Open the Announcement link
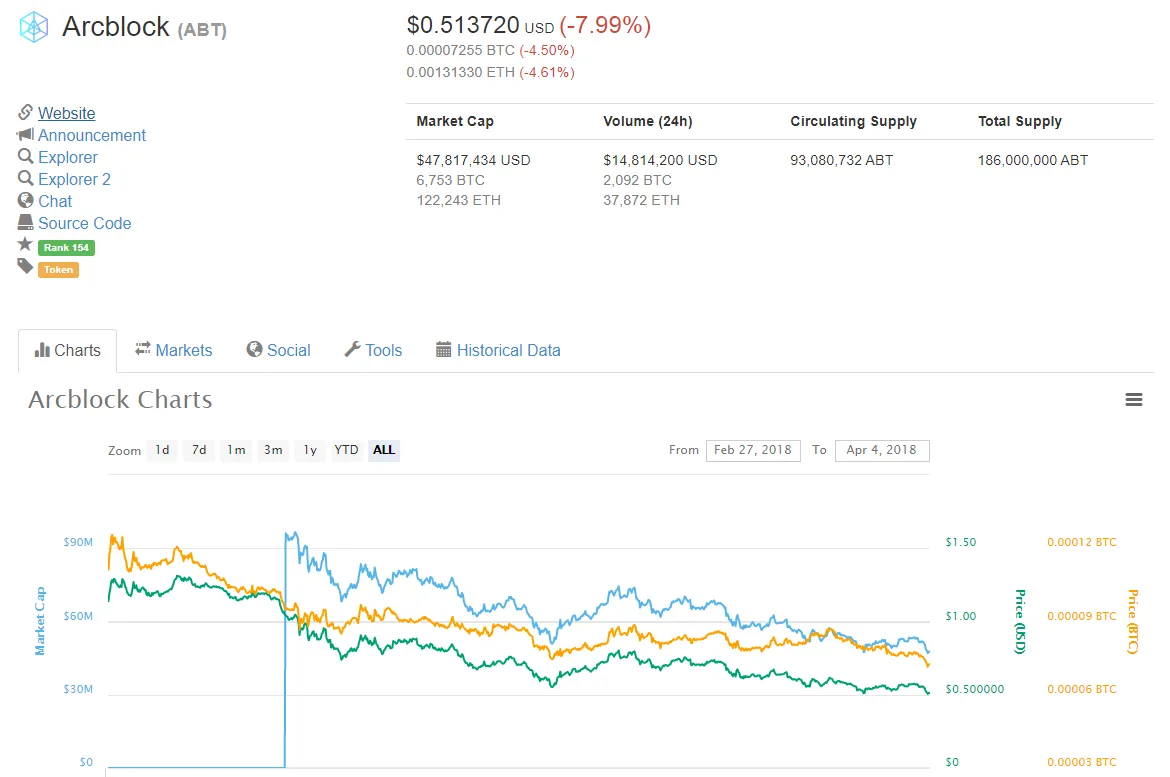Screen dimensions: 1170x777 [92, 135]
